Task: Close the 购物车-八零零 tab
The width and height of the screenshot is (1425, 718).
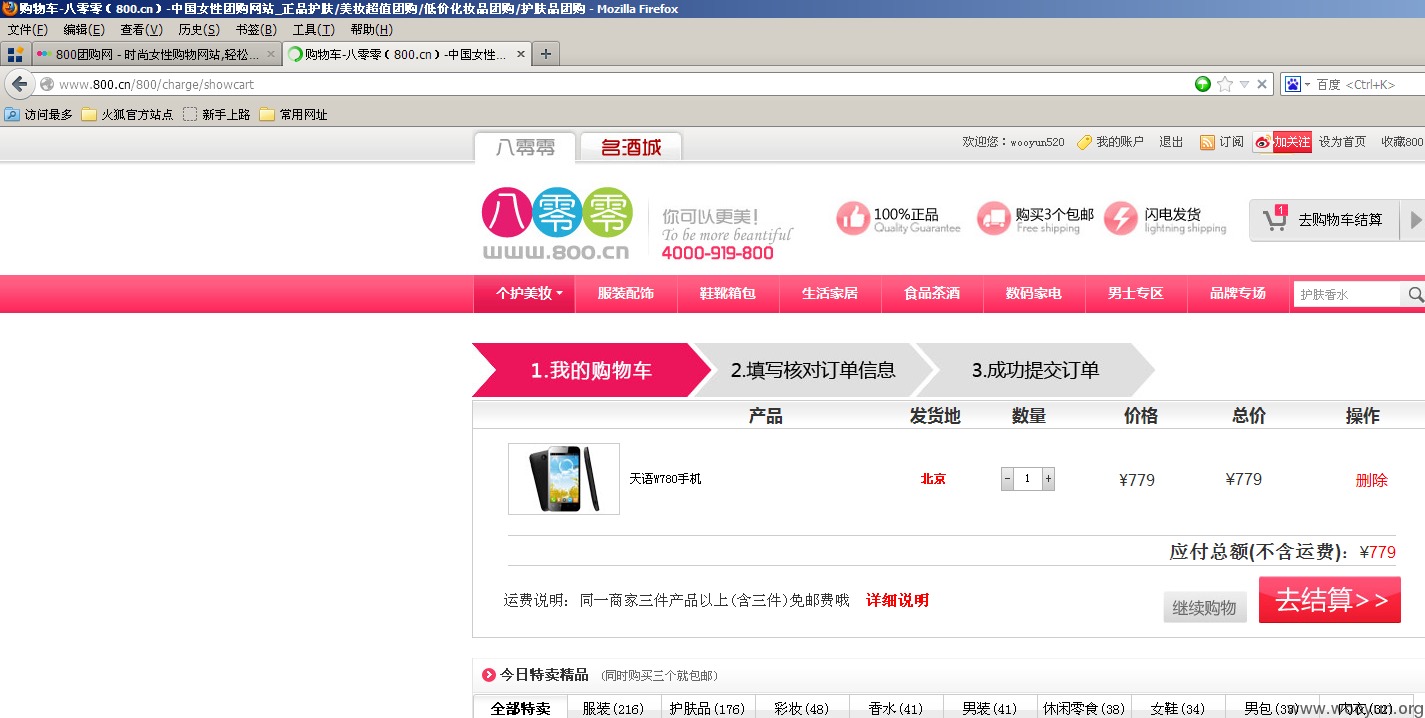Action: (x=521, y=54)
